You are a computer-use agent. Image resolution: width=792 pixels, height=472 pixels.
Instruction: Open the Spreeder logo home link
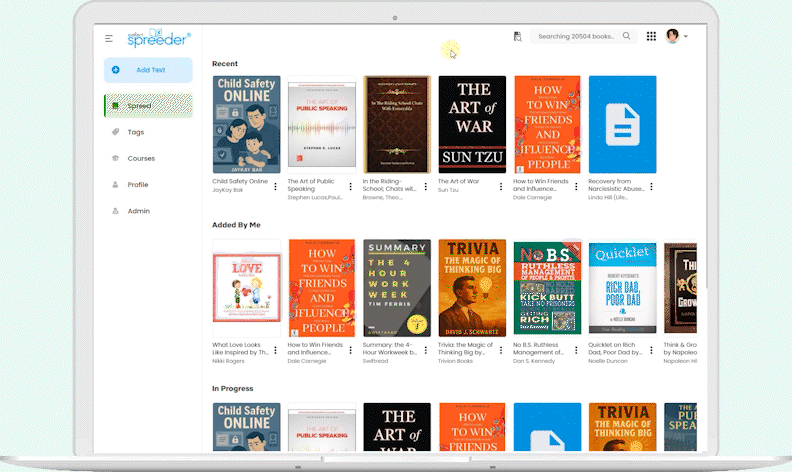click(x=159, y=37)
